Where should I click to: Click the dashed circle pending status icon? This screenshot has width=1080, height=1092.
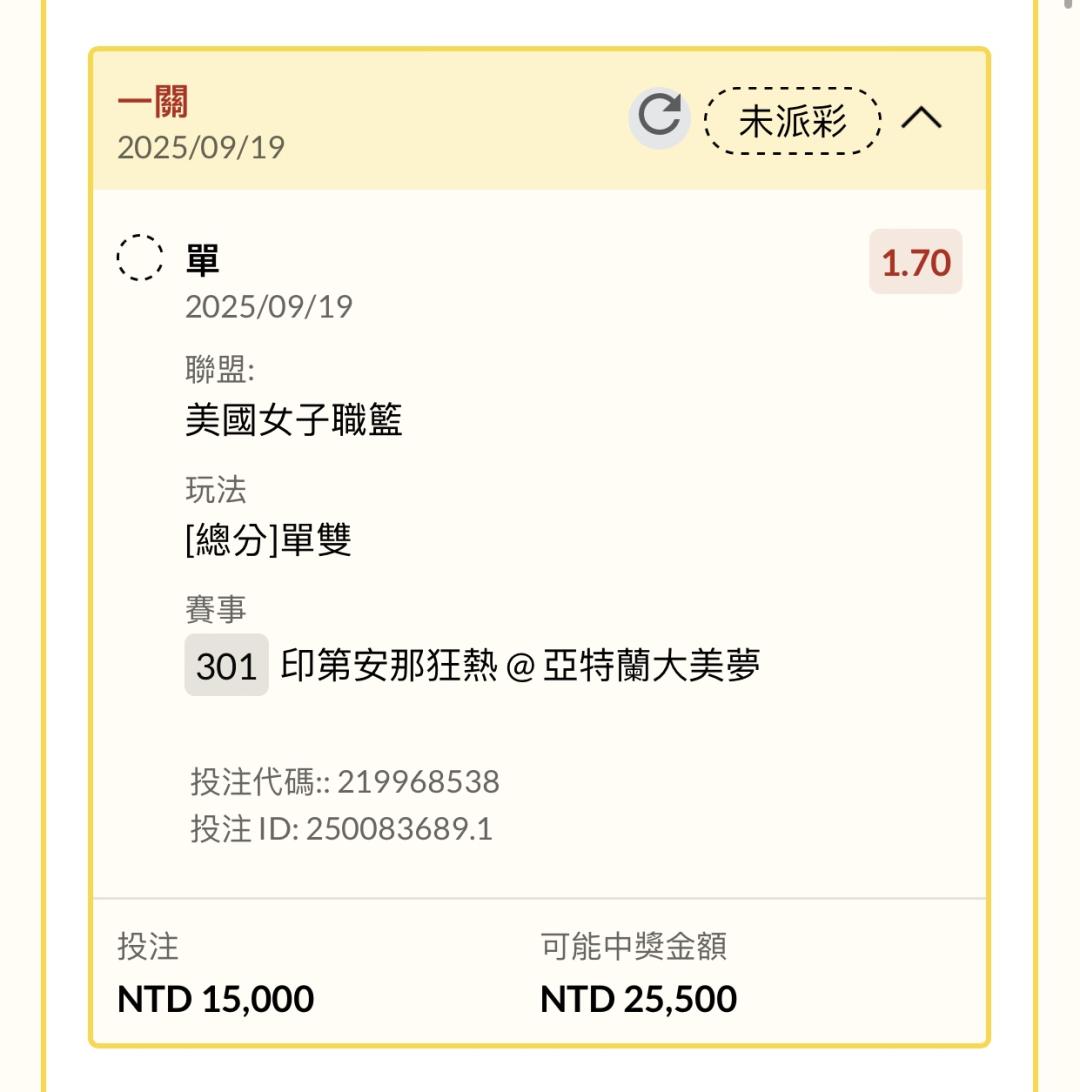pos(140,258)
